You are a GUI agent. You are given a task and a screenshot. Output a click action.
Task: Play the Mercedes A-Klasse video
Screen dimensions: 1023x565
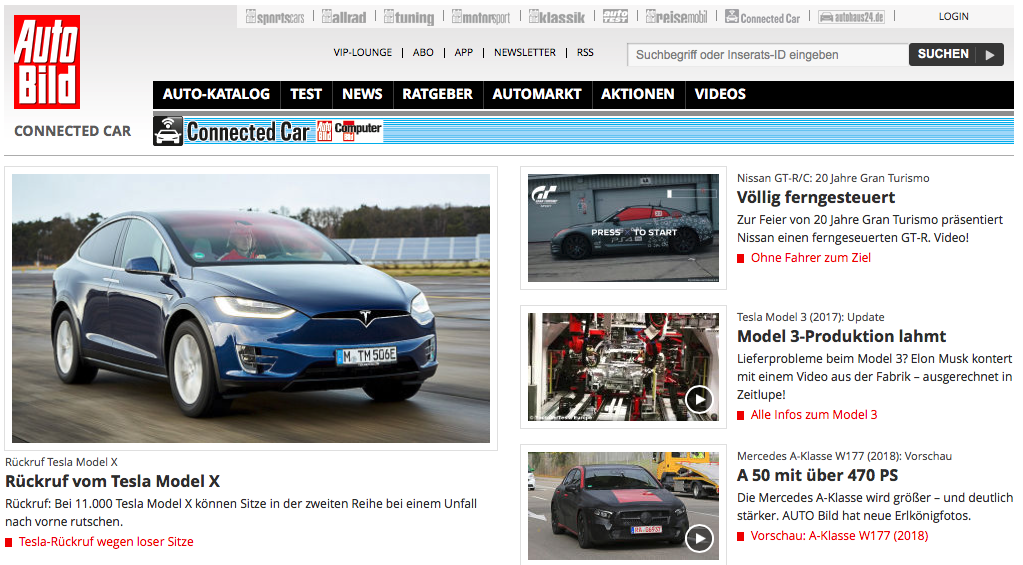coord(698,538)
